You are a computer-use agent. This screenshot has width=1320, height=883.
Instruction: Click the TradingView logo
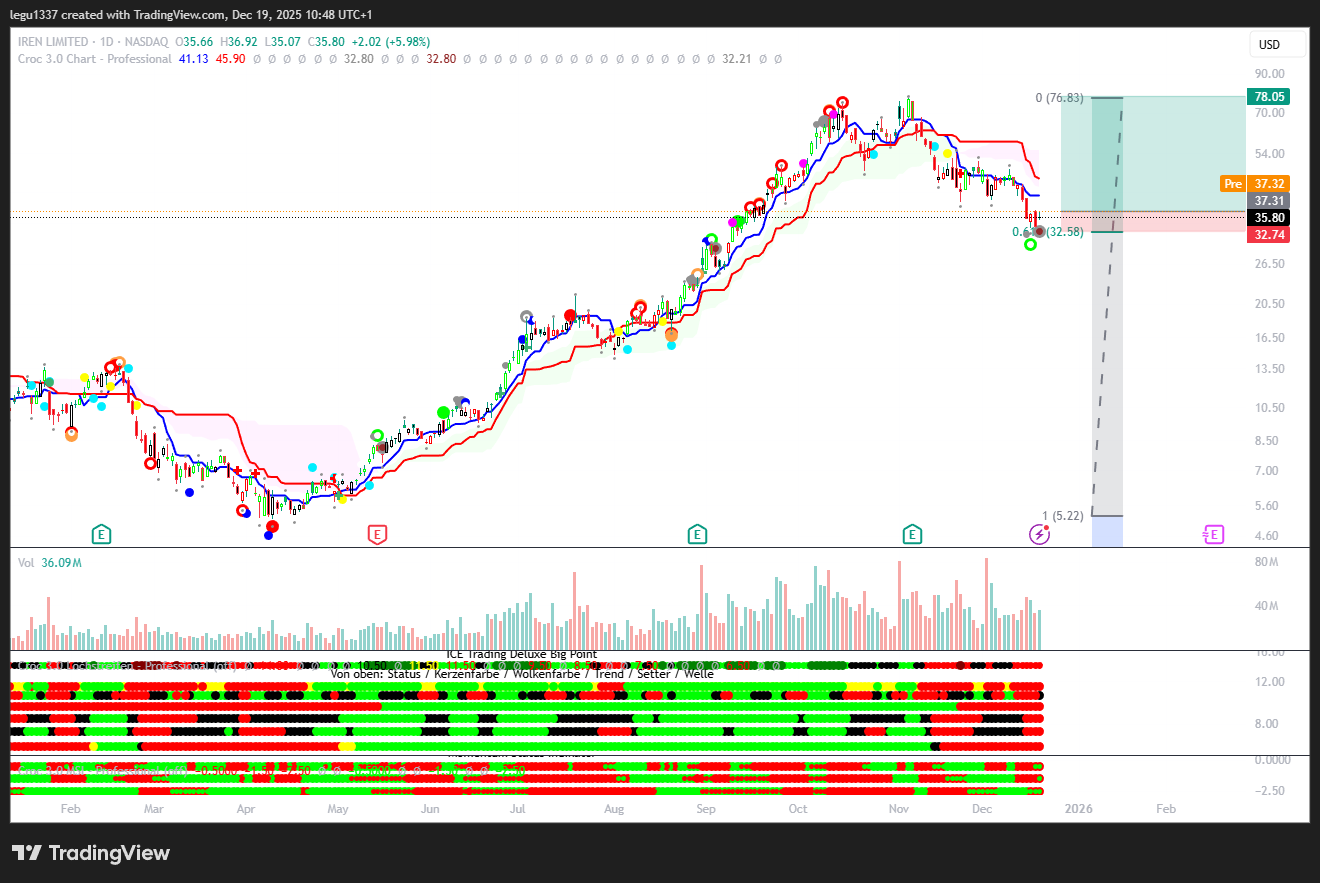(x=91, y=853)
